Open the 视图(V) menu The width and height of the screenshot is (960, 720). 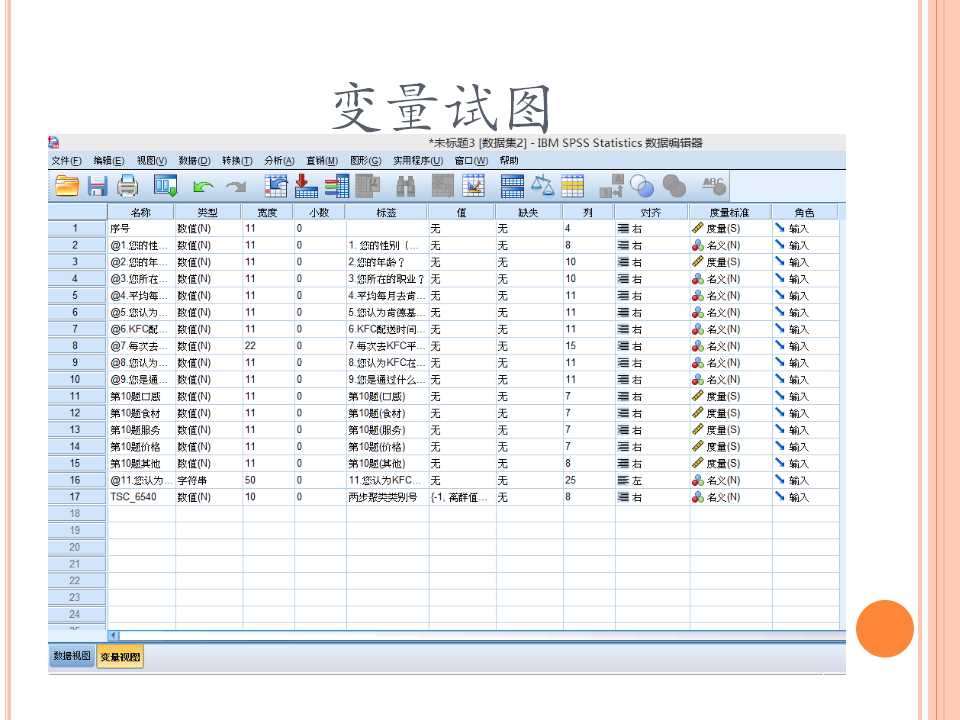(152, 160)
